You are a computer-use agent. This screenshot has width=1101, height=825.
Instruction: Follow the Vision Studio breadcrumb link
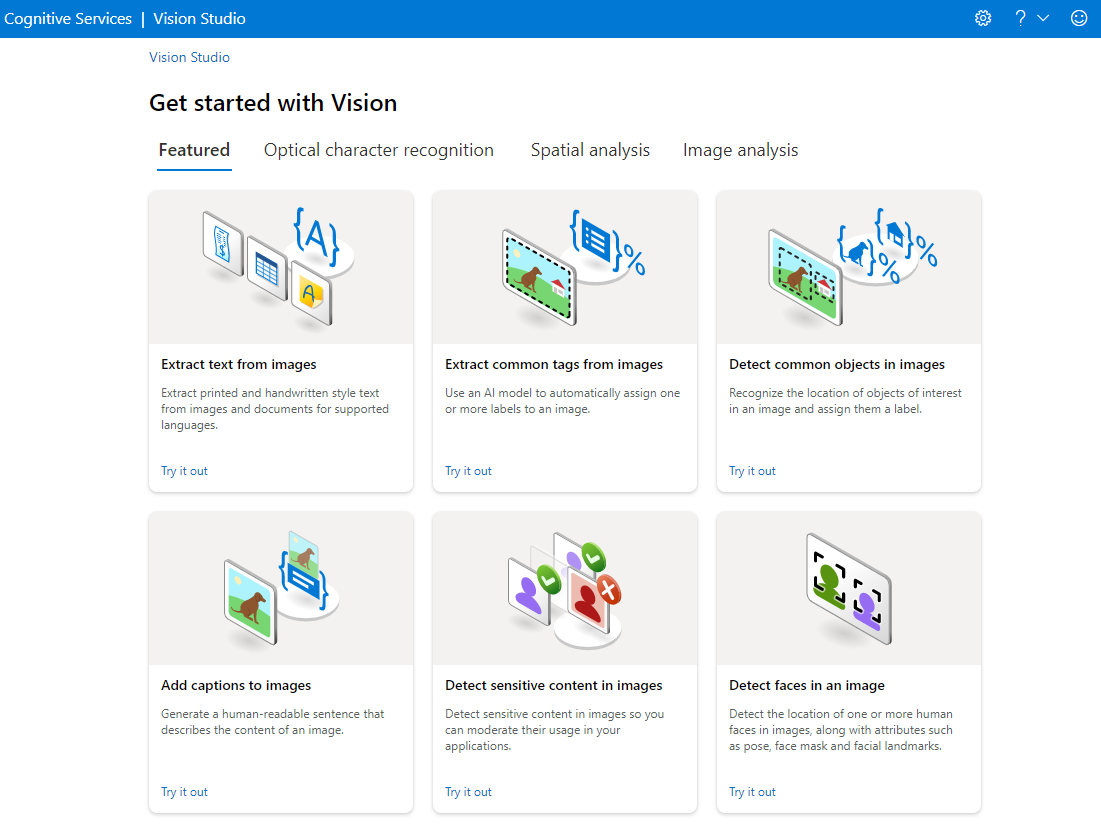point(189,58)
